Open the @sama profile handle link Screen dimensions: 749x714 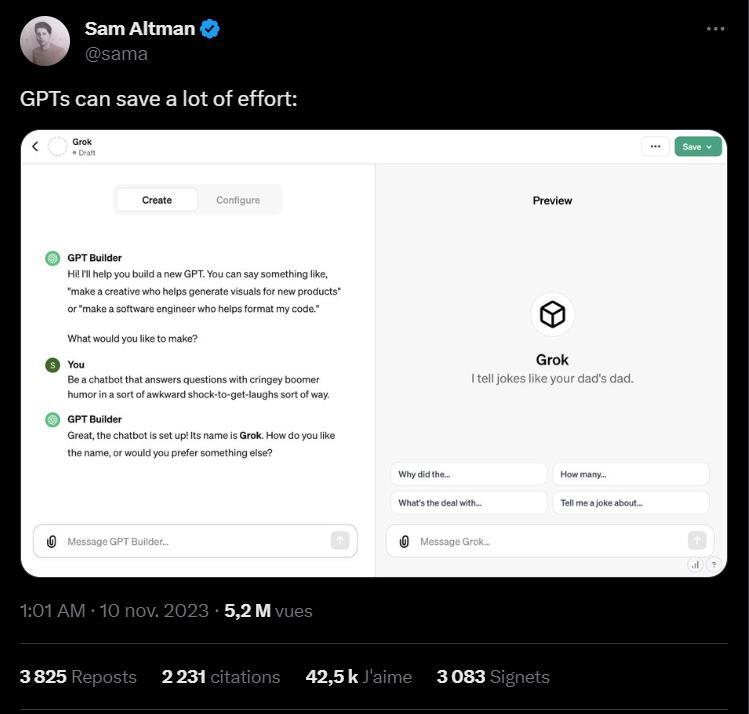click(116, 54)
